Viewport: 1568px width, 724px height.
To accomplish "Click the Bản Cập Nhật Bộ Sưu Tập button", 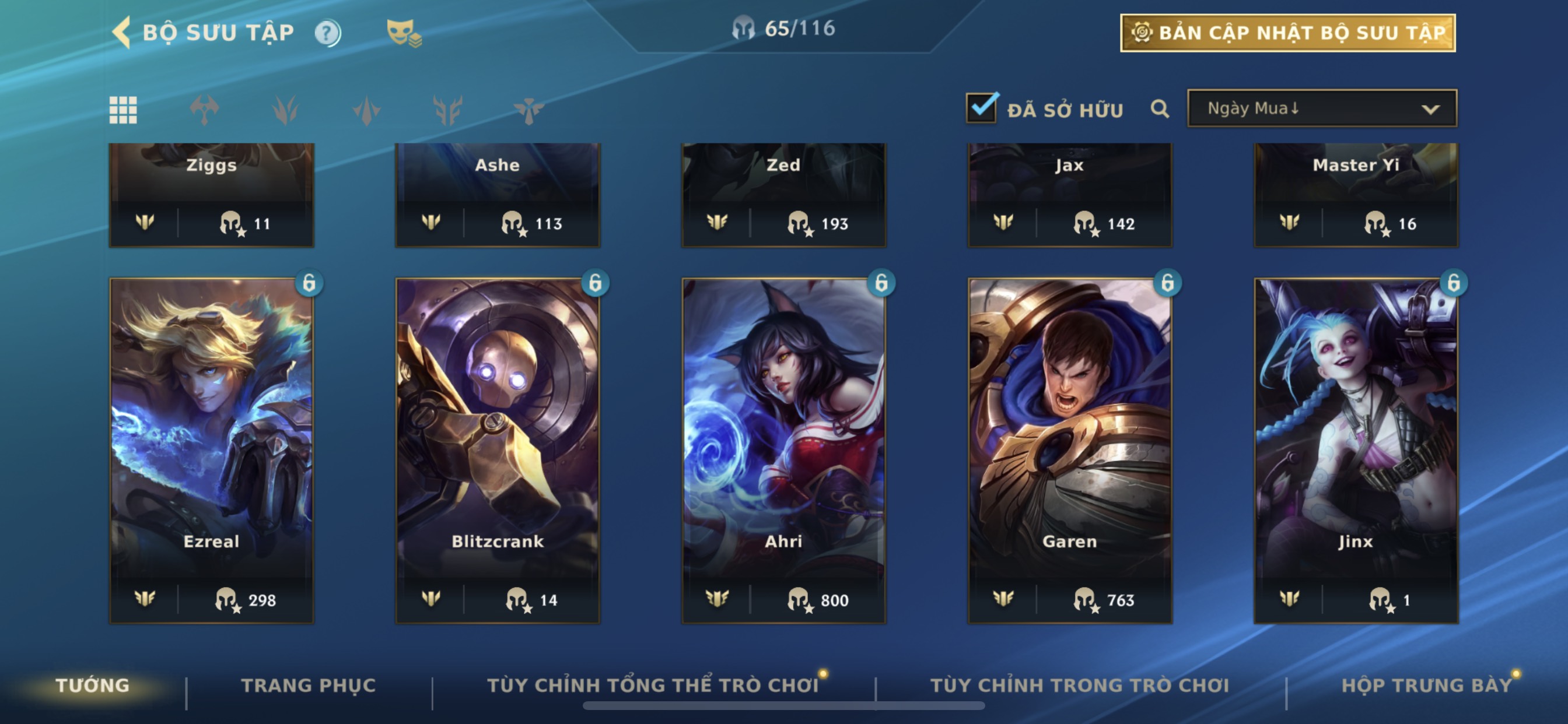I will (x=1288, y=33).
